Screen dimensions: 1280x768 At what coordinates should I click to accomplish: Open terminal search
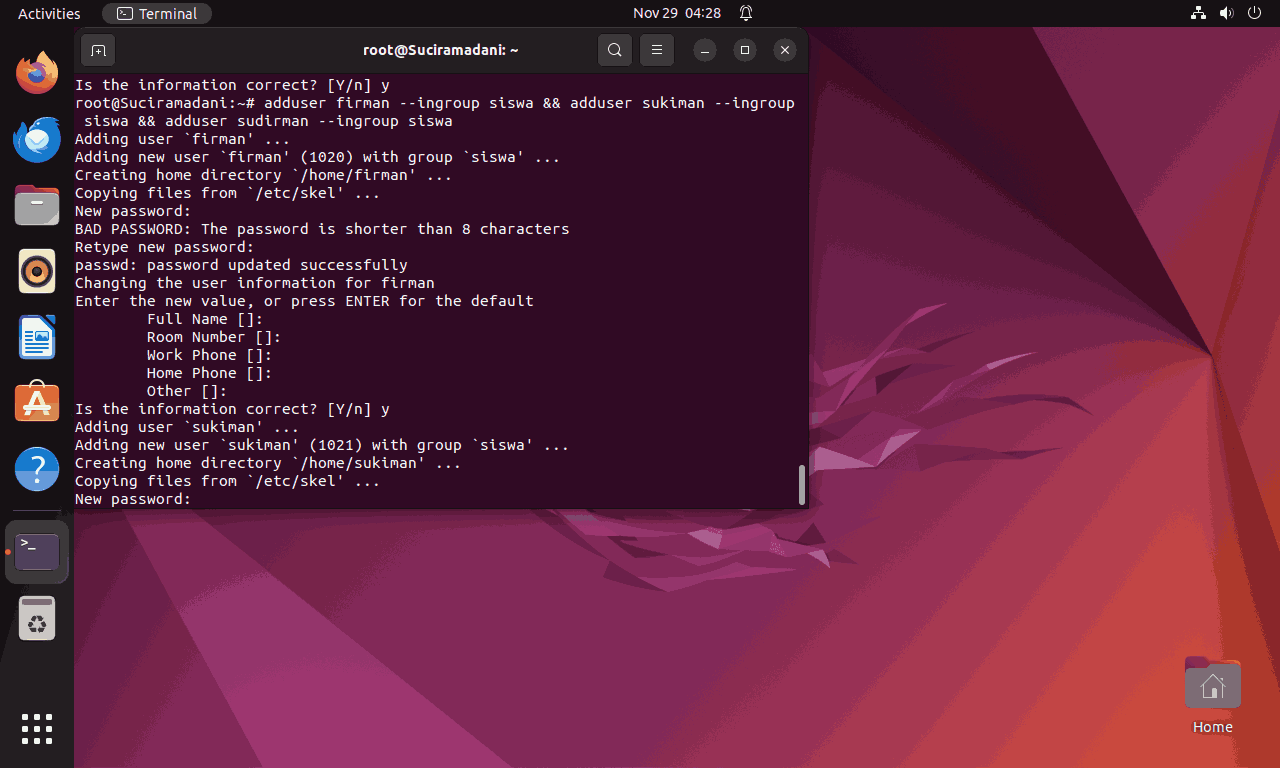pos(615,50)
